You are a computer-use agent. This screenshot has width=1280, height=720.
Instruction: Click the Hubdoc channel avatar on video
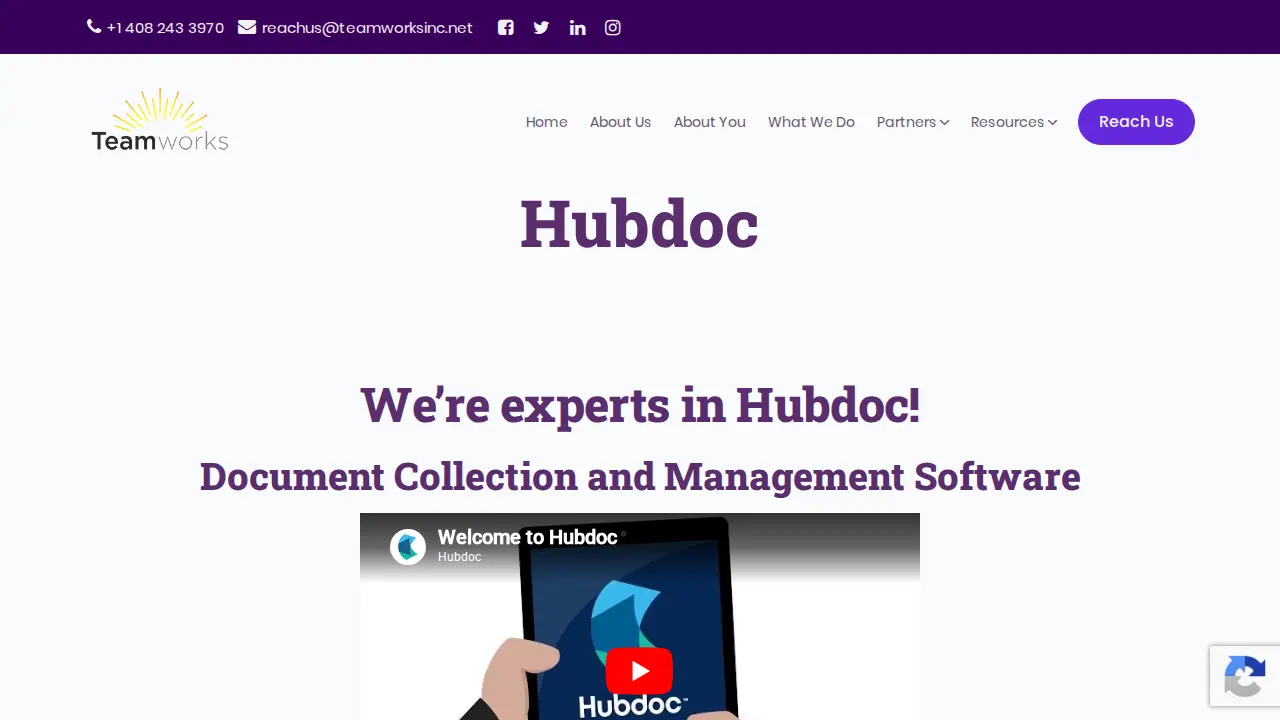click(x=408, y=547)
